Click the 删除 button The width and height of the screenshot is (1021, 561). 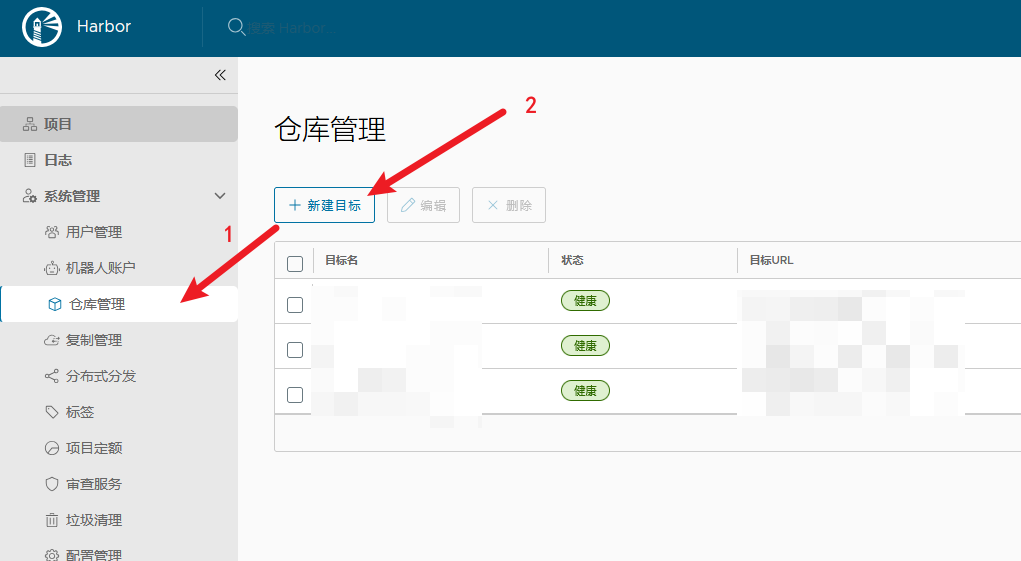pos(509,205)
